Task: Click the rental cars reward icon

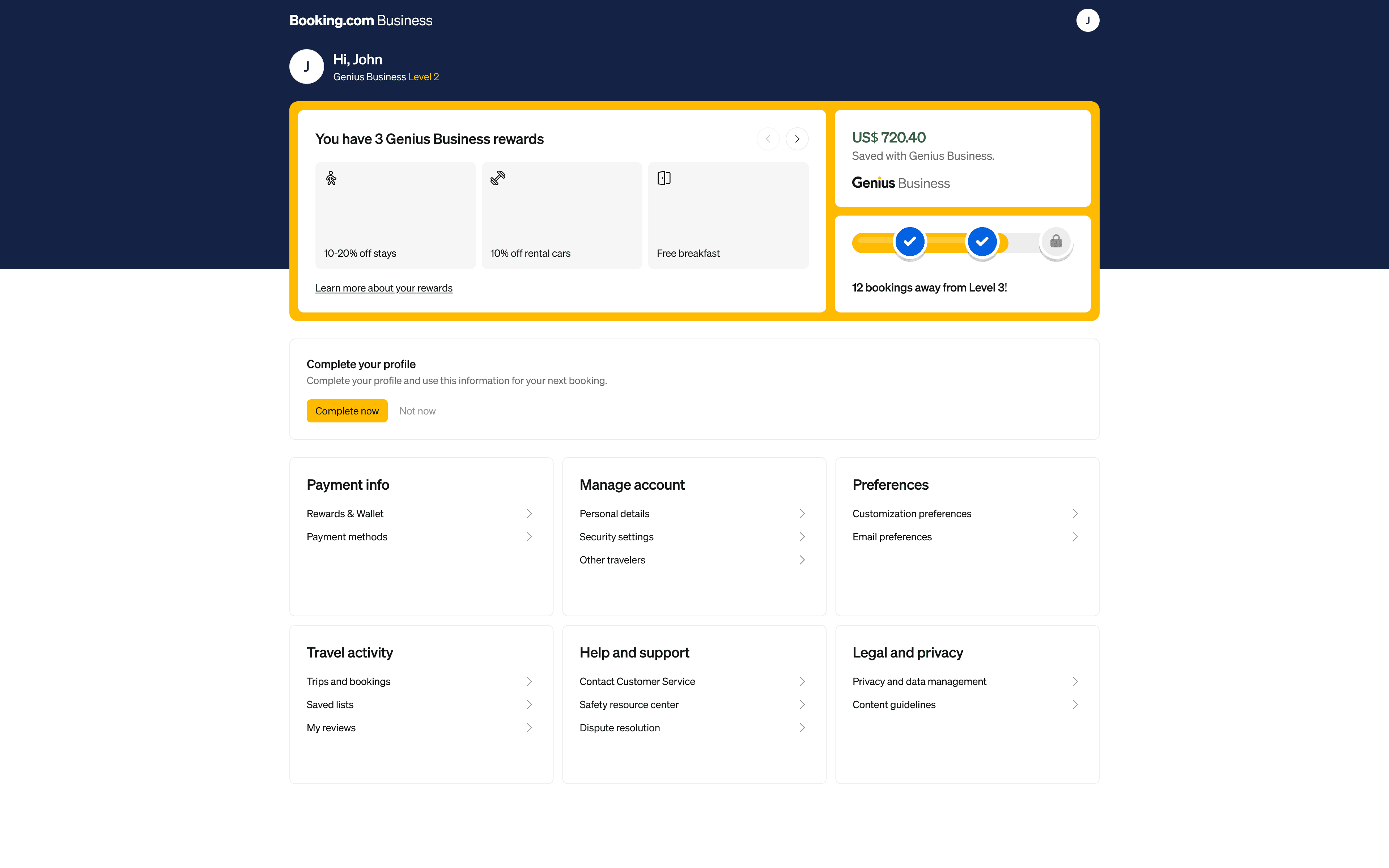Action: [498, 178]
